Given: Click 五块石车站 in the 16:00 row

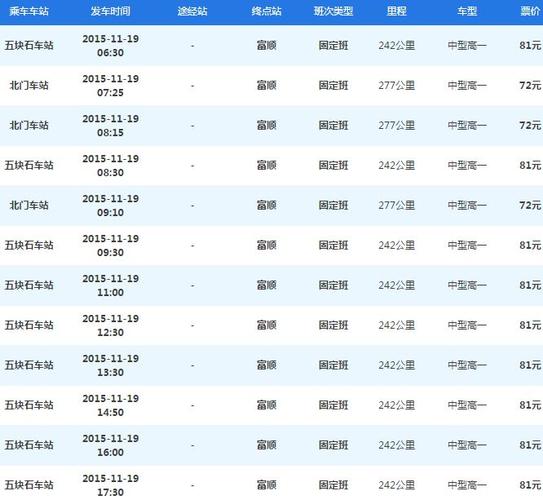Looking at the screenshot, I should click(x=29, y=445).
